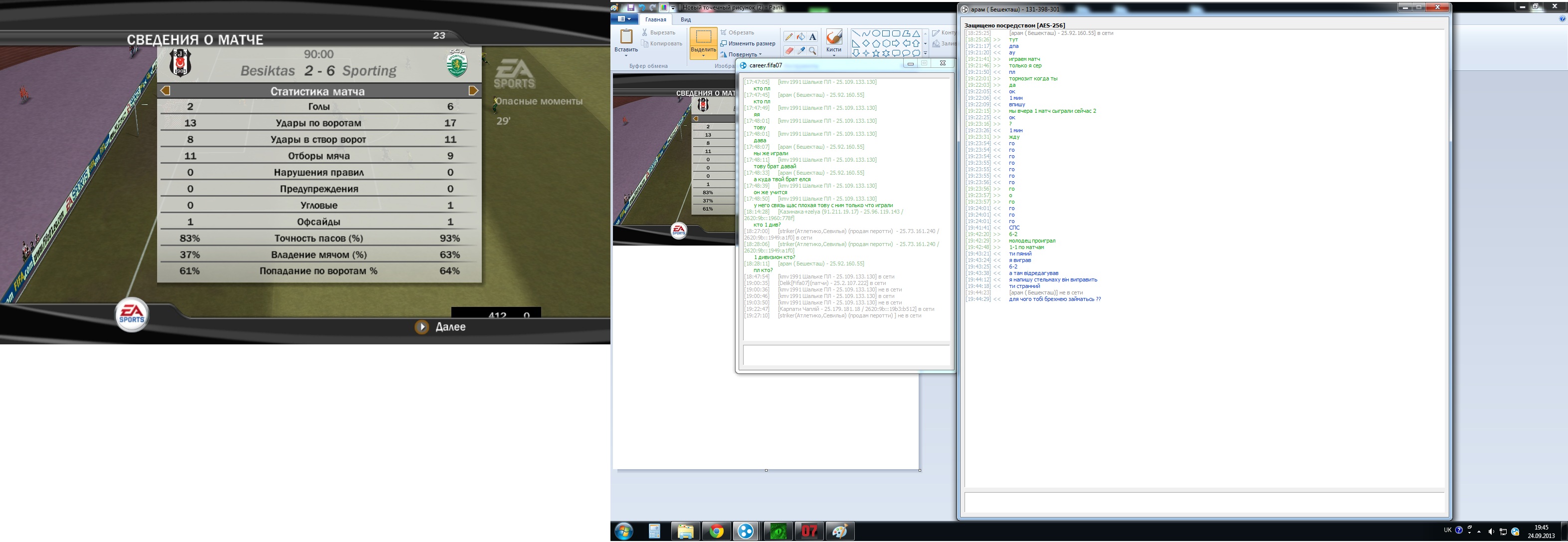The height and width of the screenshot is (542, 1568).
Task: Choose the Oval shape in the shapes gallery
Action: coord(877,33)
